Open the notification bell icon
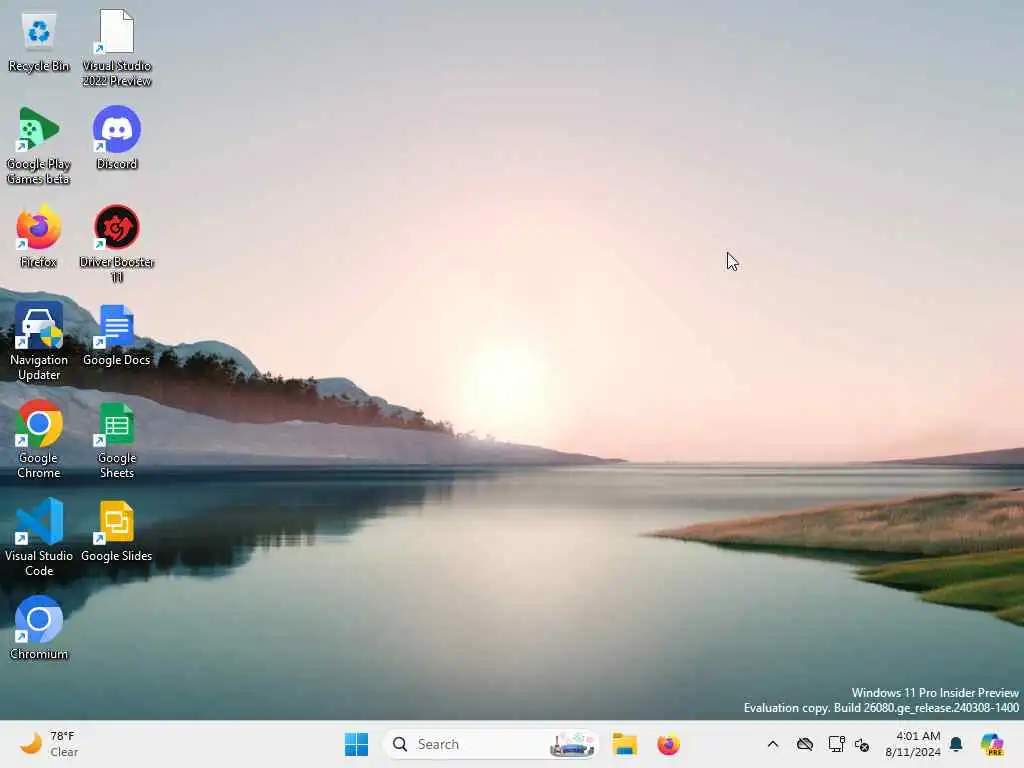 pyautogui.click(x=956, y=744)
